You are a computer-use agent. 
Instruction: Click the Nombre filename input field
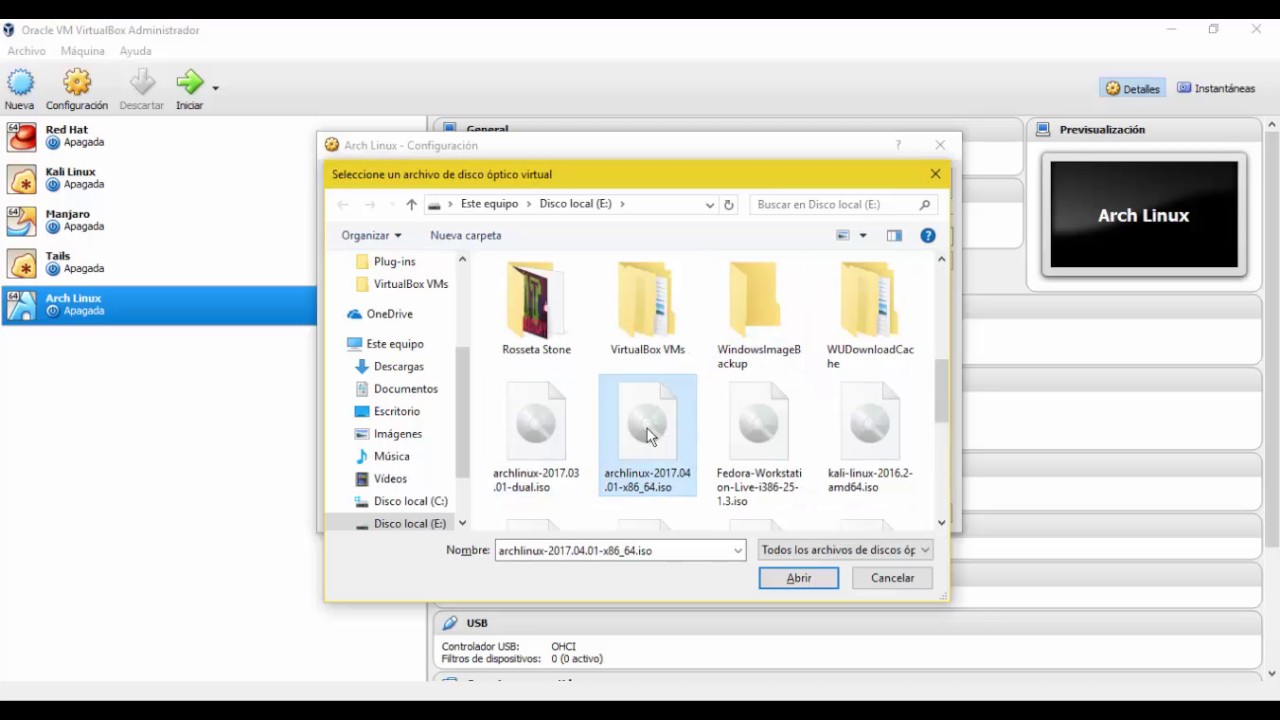(613, 550)
